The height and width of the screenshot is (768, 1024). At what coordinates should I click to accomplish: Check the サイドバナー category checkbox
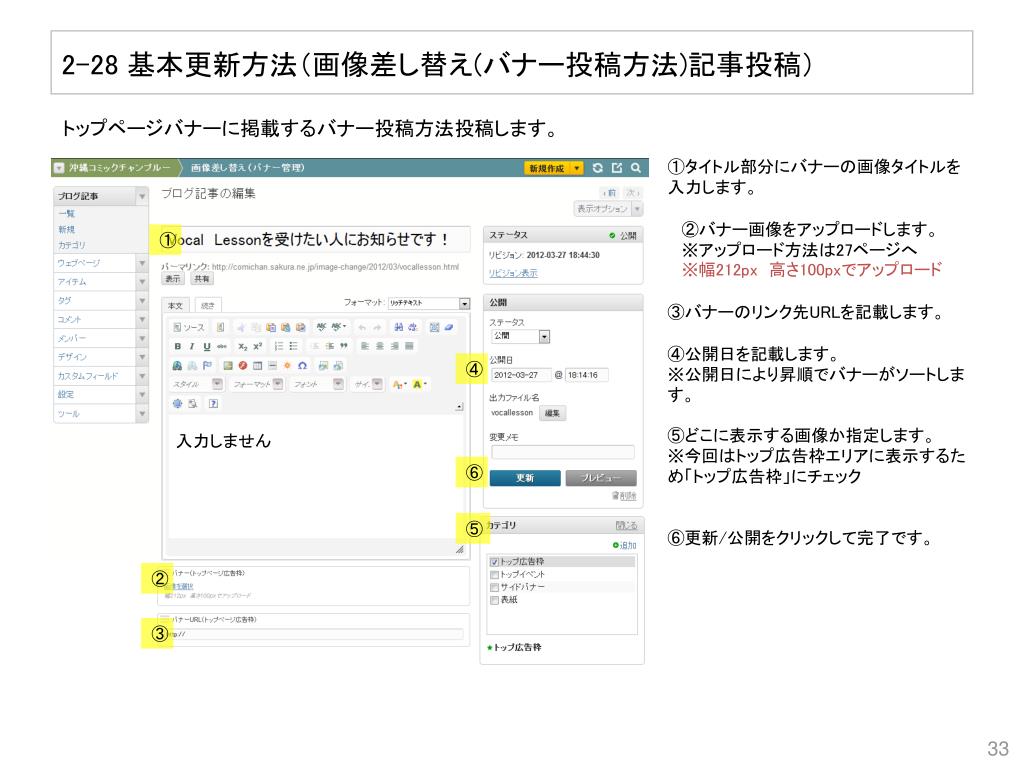494,587
